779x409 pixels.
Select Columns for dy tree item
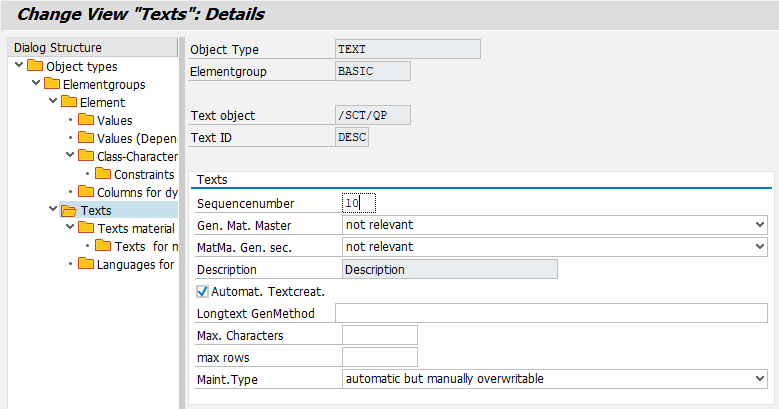[x=136, y=192]
